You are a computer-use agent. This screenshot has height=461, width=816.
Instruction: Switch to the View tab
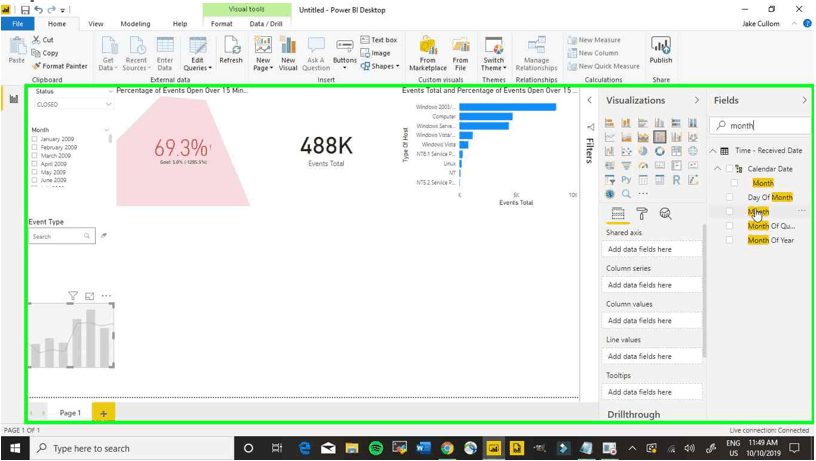96,23
